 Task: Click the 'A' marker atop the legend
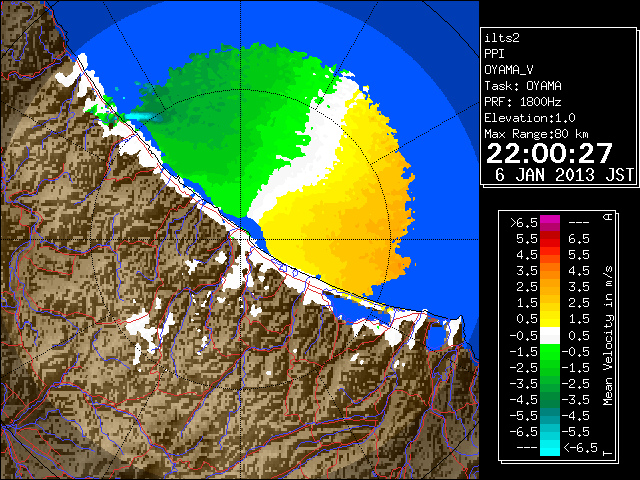[x=609, y=217]
